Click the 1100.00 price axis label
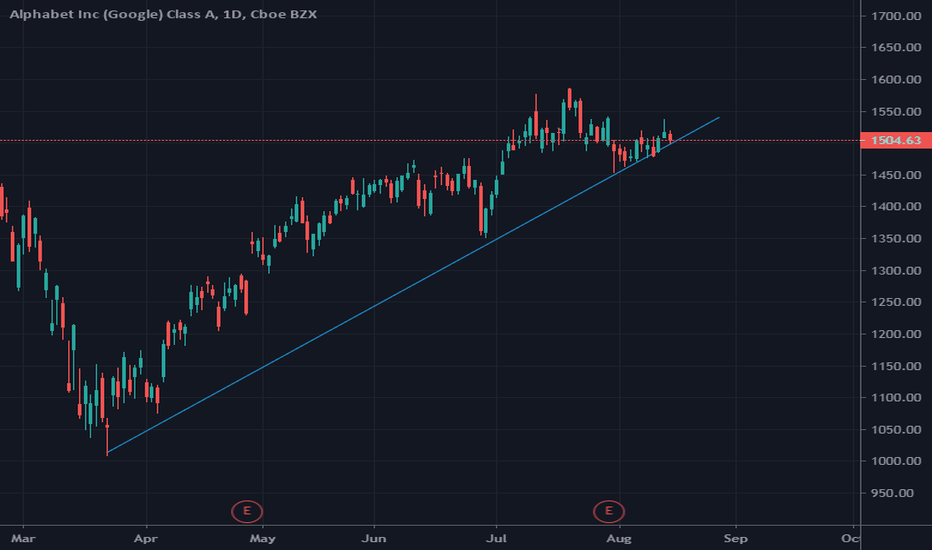Image resolution: width=932 pixels, height=550 pixels. pyautogui.click(x=896, y=398)
